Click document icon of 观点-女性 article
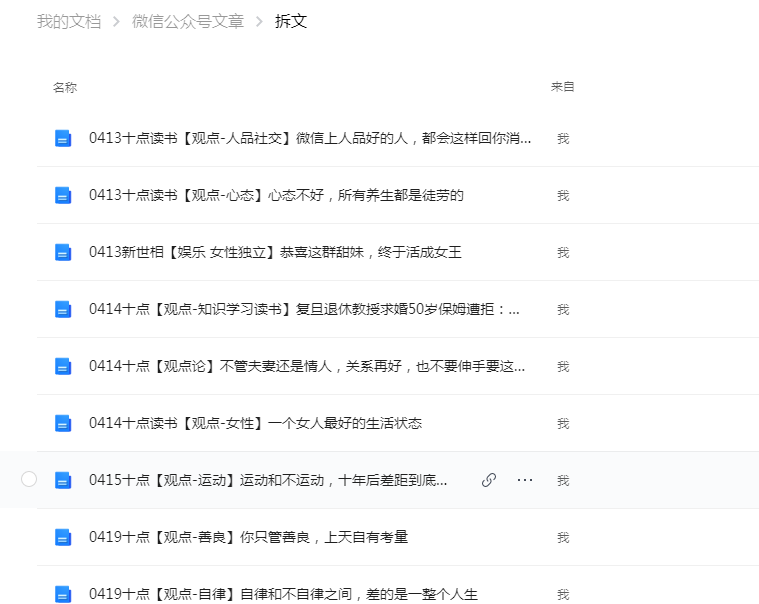Screen dimensions: 759x604 63,423
